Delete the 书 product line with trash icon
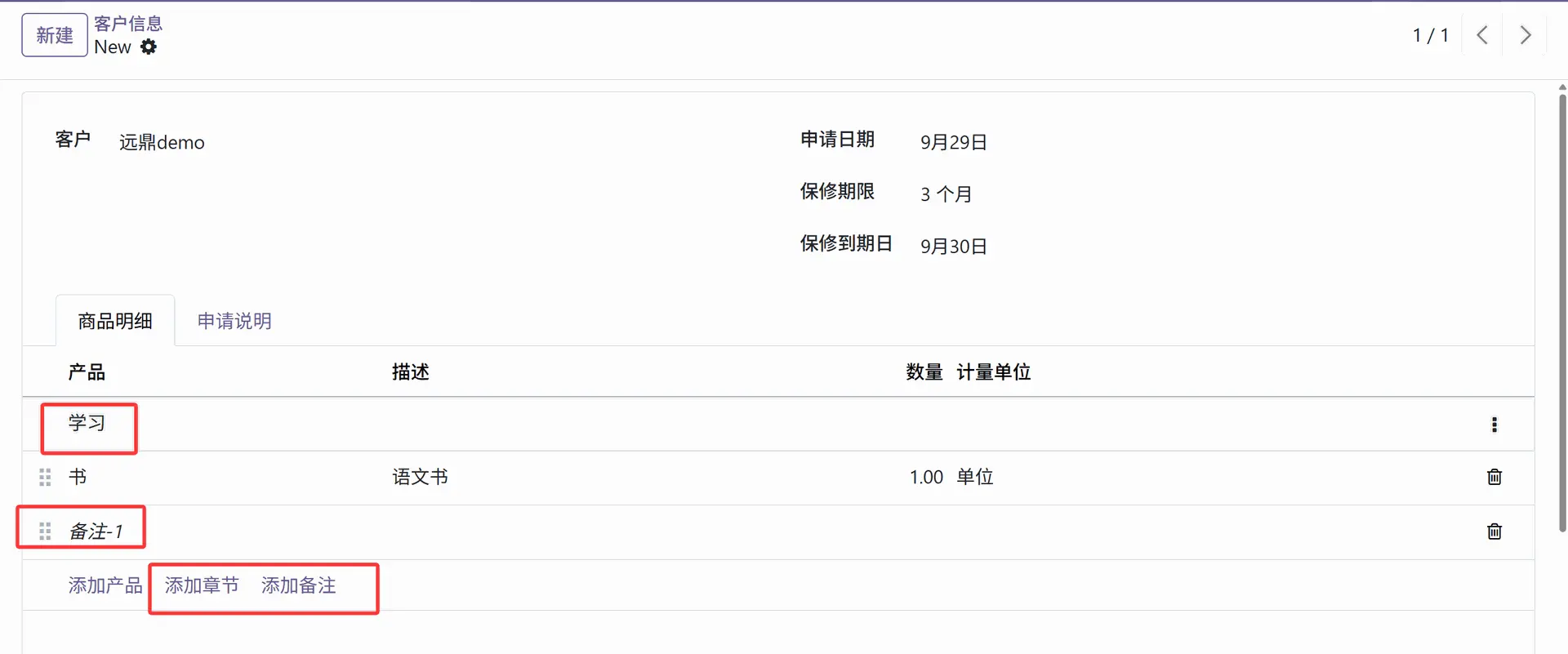This screenshot has width=1568, height=654. click(x=1494, y=477)
